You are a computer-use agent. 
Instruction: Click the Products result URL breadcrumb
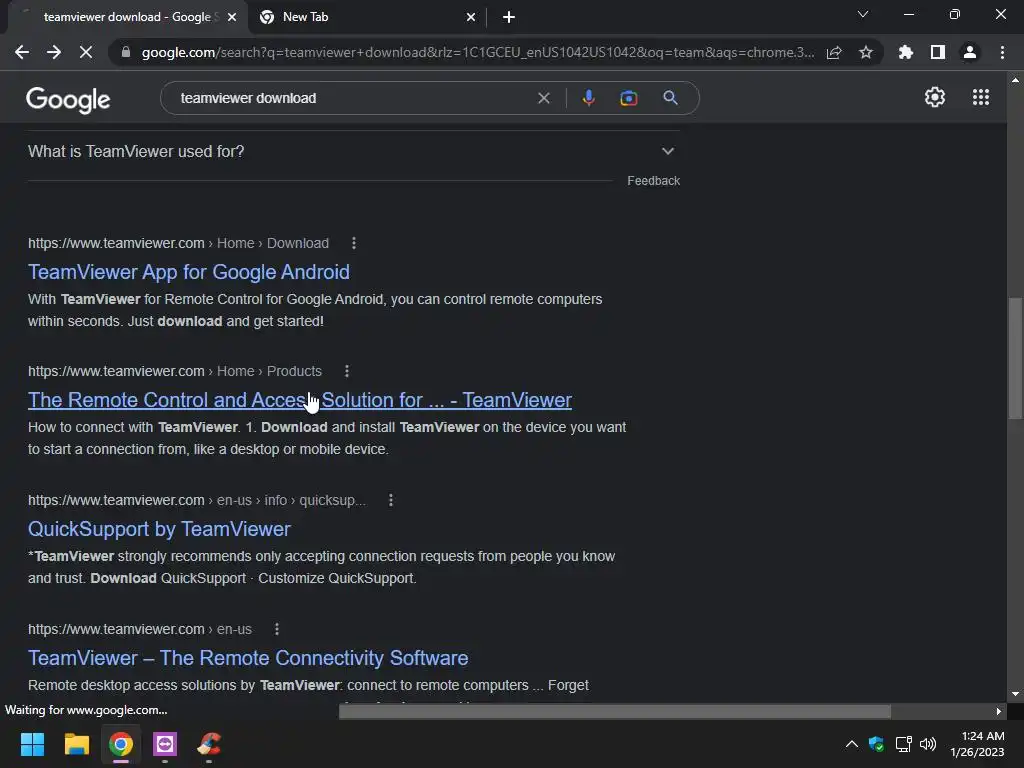pos(175,371)
